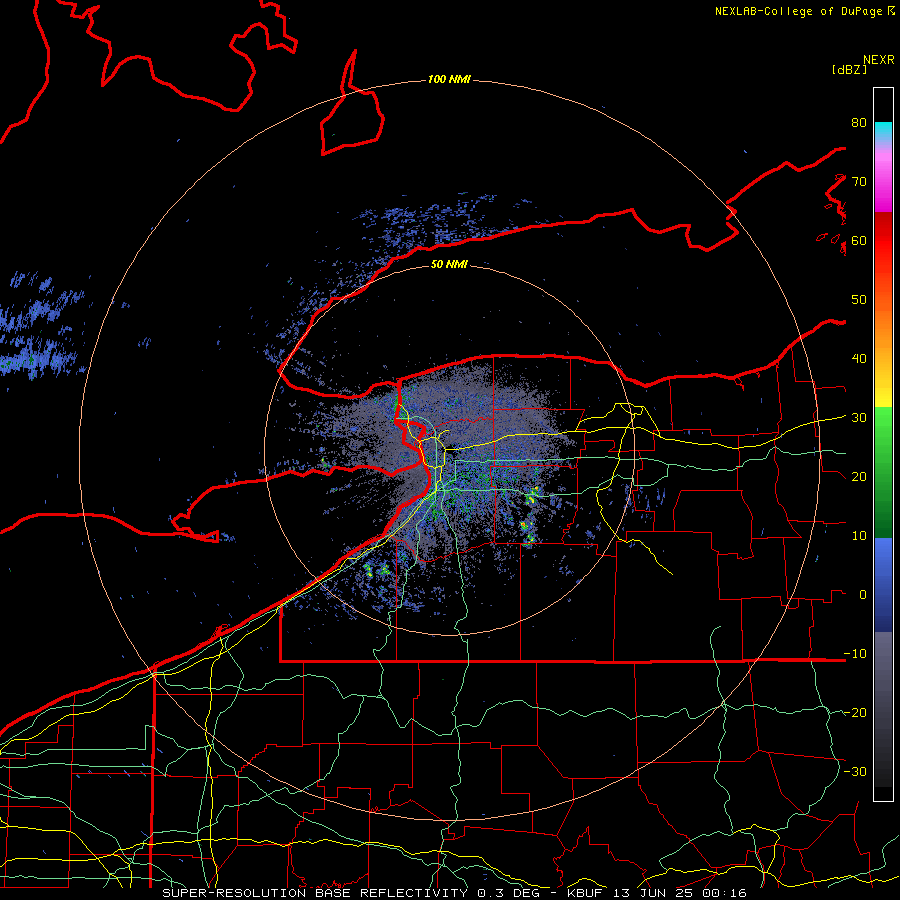
Task: Click the 100 NMI range ring label
Action: point(449,79)
